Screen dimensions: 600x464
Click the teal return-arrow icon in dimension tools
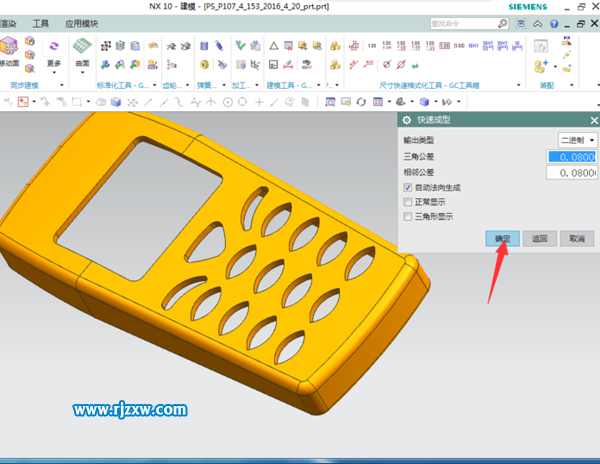(x=415, y=65)
